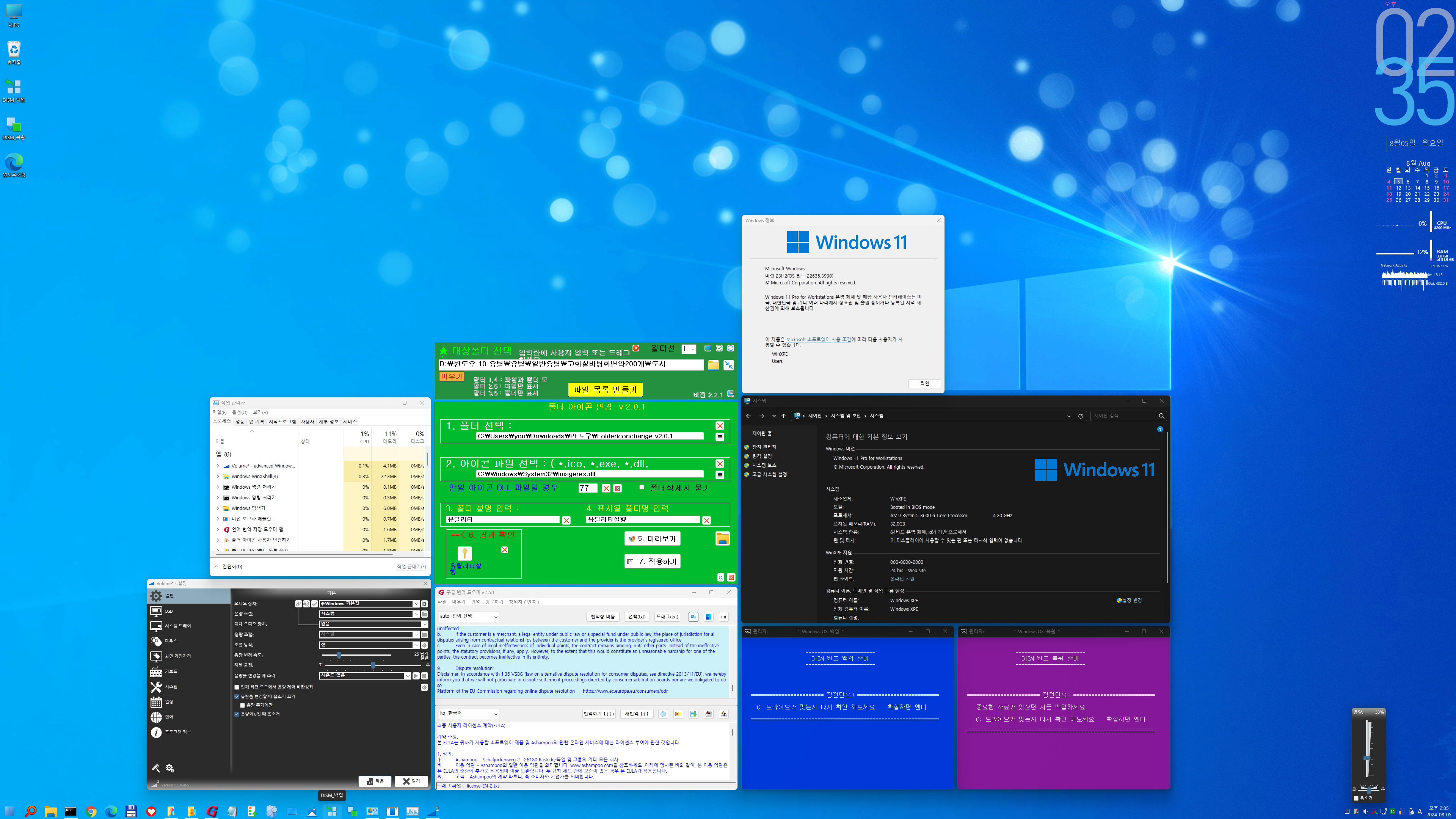
Task: Click 채널 균형 slider handle
Action: point(373,665)
